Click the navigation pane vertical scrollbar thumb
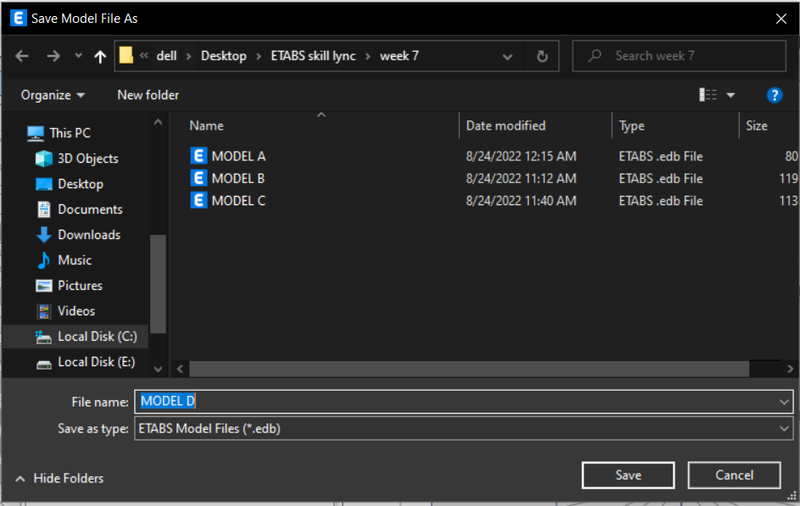Screen dimensions: 800x506 click(158, 283)
